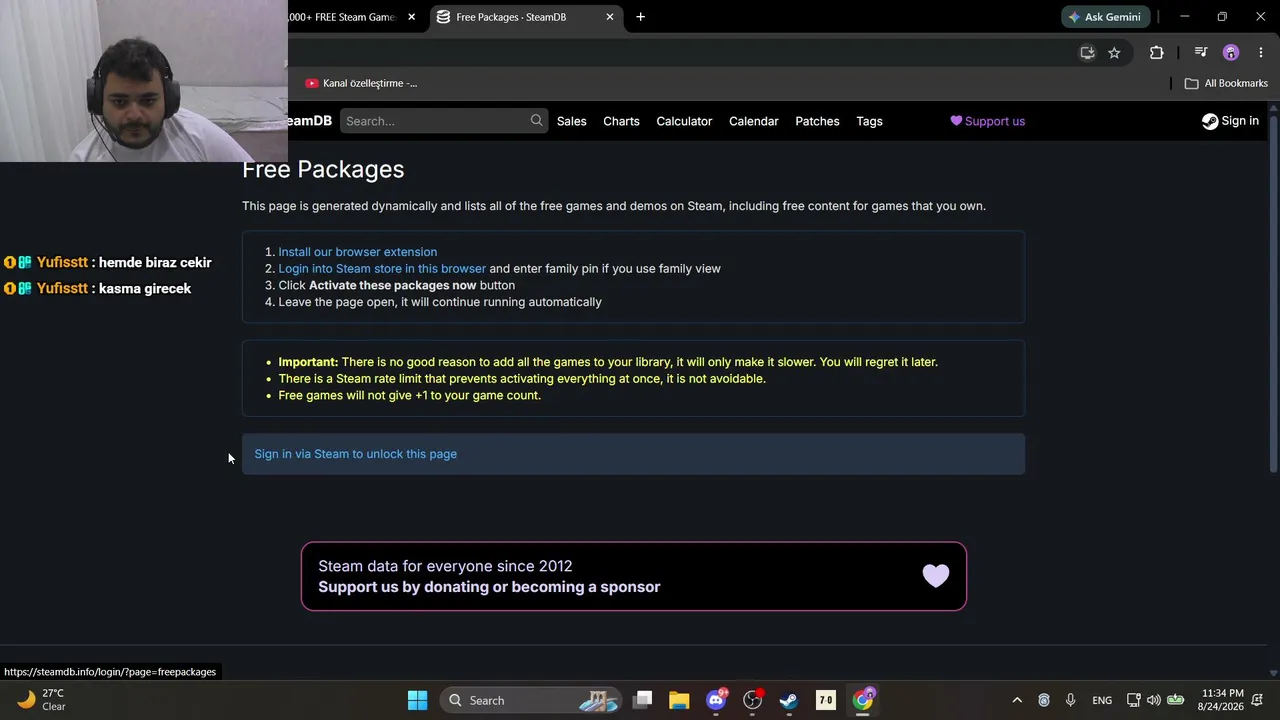Open the Chrome three-dot menu

(1260, 52)
